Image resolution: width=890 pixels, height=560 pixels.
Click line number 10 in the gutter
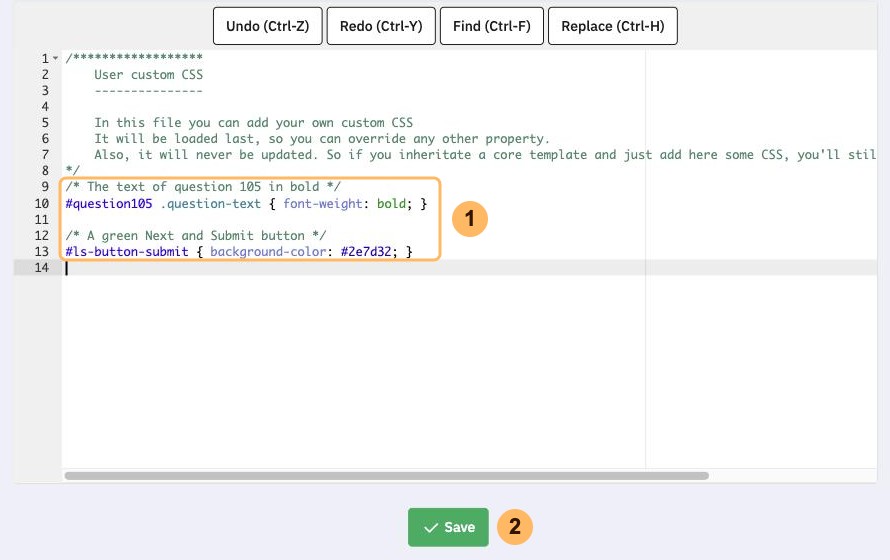42,204
